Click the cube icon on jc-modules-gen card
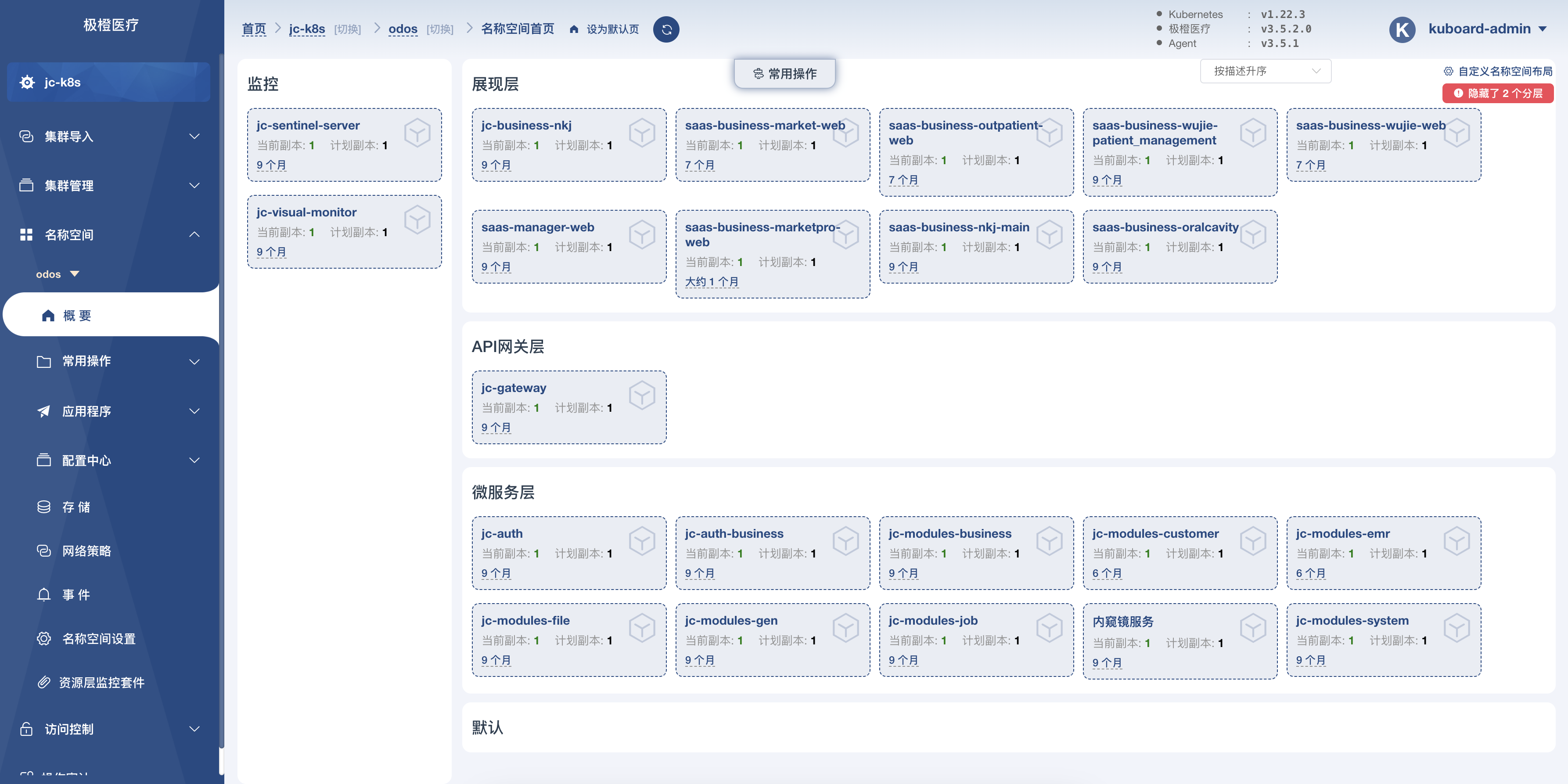The image size is (1568, 784). (845, 628)
